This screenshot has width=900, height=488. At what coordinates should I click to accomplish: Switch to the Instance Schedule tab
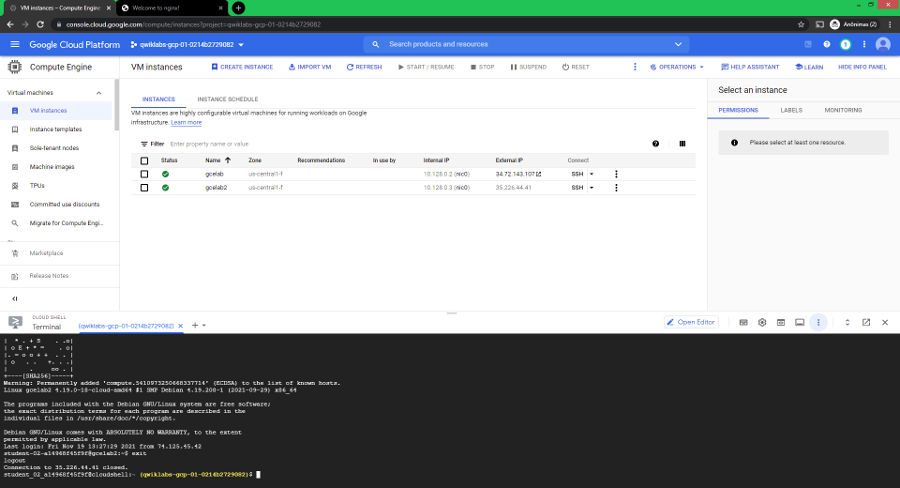(228, 99)
